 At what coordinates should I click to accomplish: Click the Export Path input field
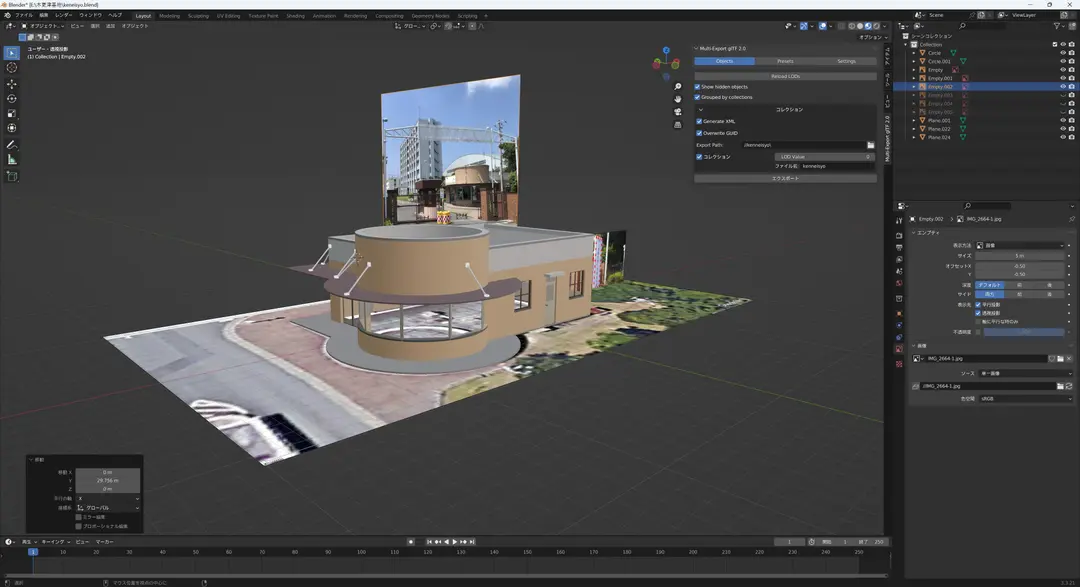click(803, 145)
